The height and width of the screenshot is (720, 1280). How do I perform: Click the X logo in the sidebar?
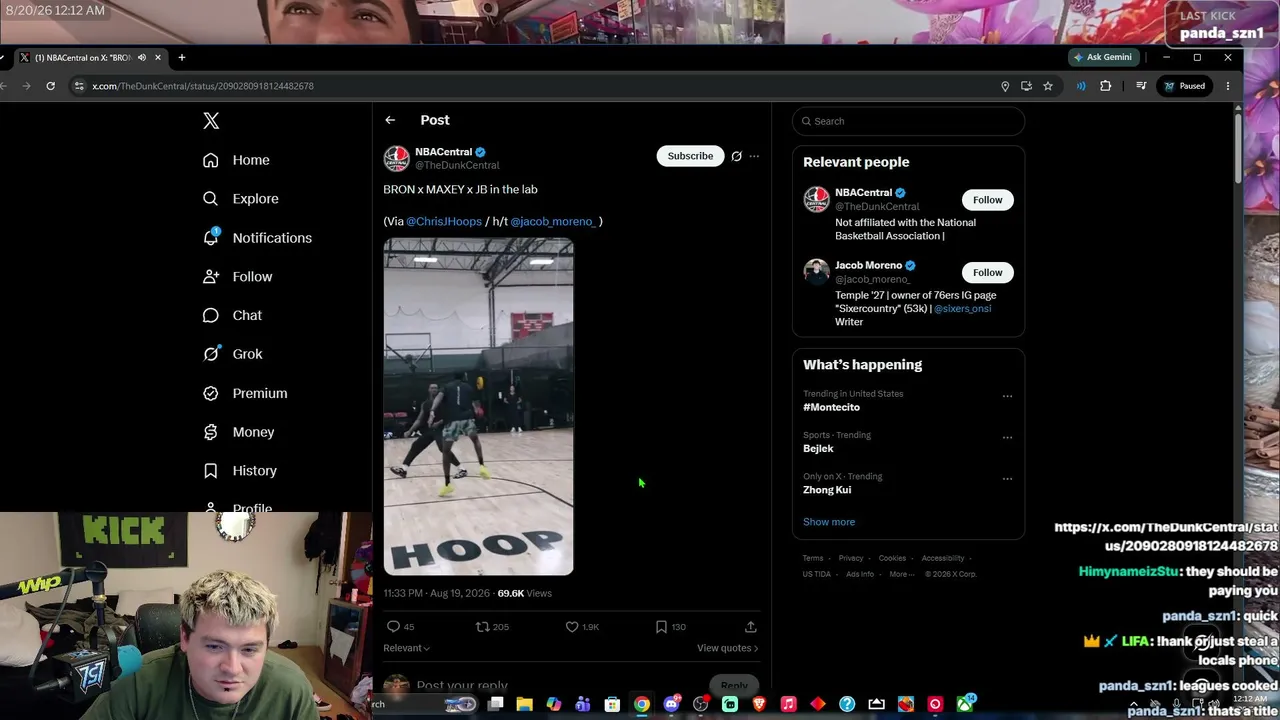pyautogui.click(x=211, y=121)
